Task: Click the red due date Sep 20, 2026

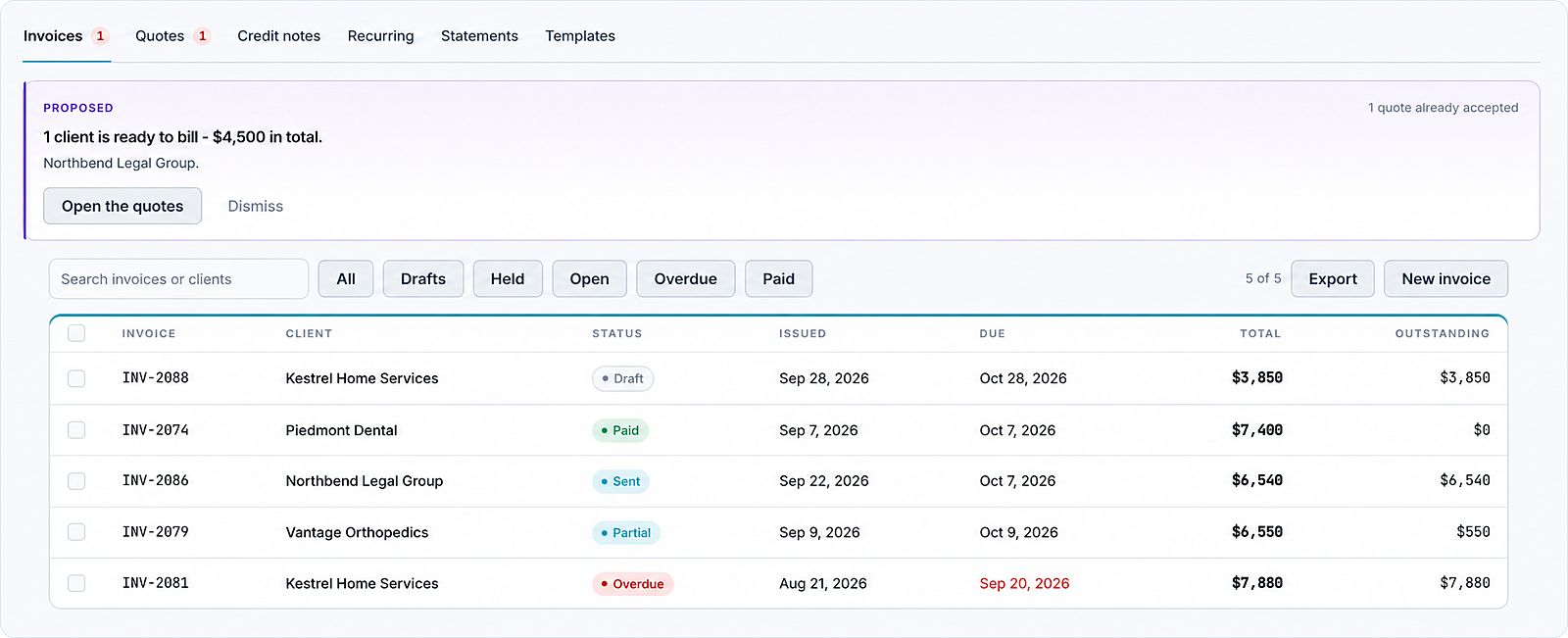Action: (x=1024, y=583)
